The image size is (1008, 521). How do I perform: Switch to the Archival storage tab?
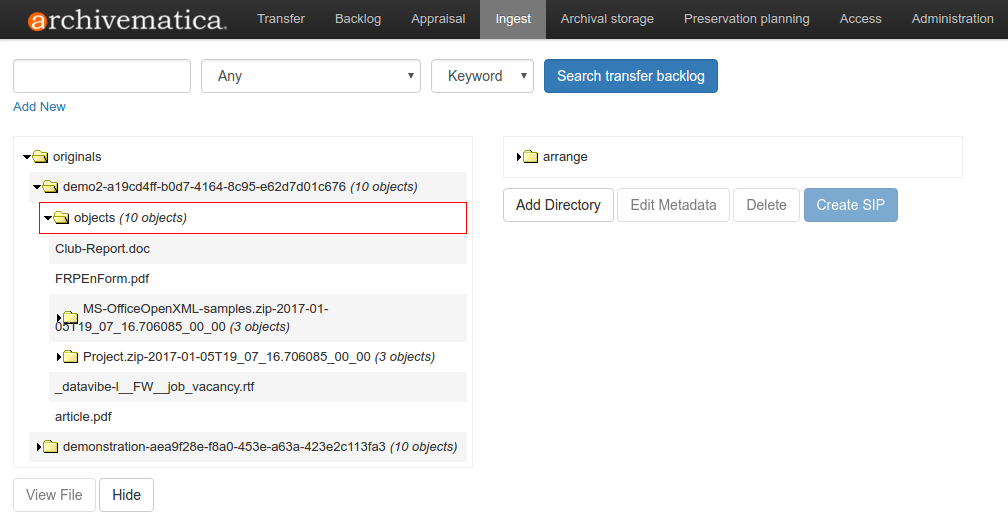(x=606, y=19)
